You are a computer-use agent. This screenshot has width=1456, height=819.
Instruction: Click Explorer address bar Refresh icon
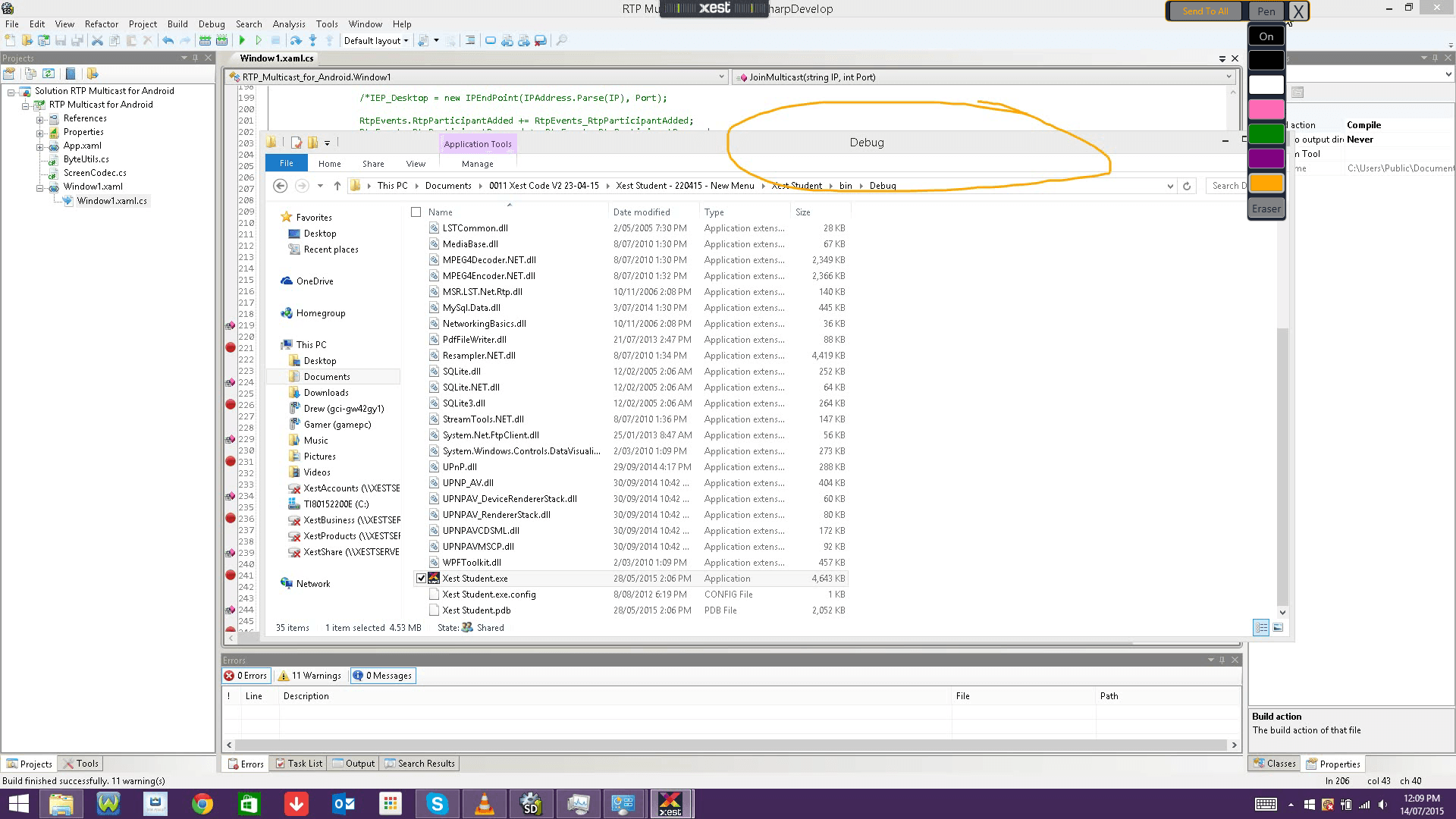tap(1187, 186)
